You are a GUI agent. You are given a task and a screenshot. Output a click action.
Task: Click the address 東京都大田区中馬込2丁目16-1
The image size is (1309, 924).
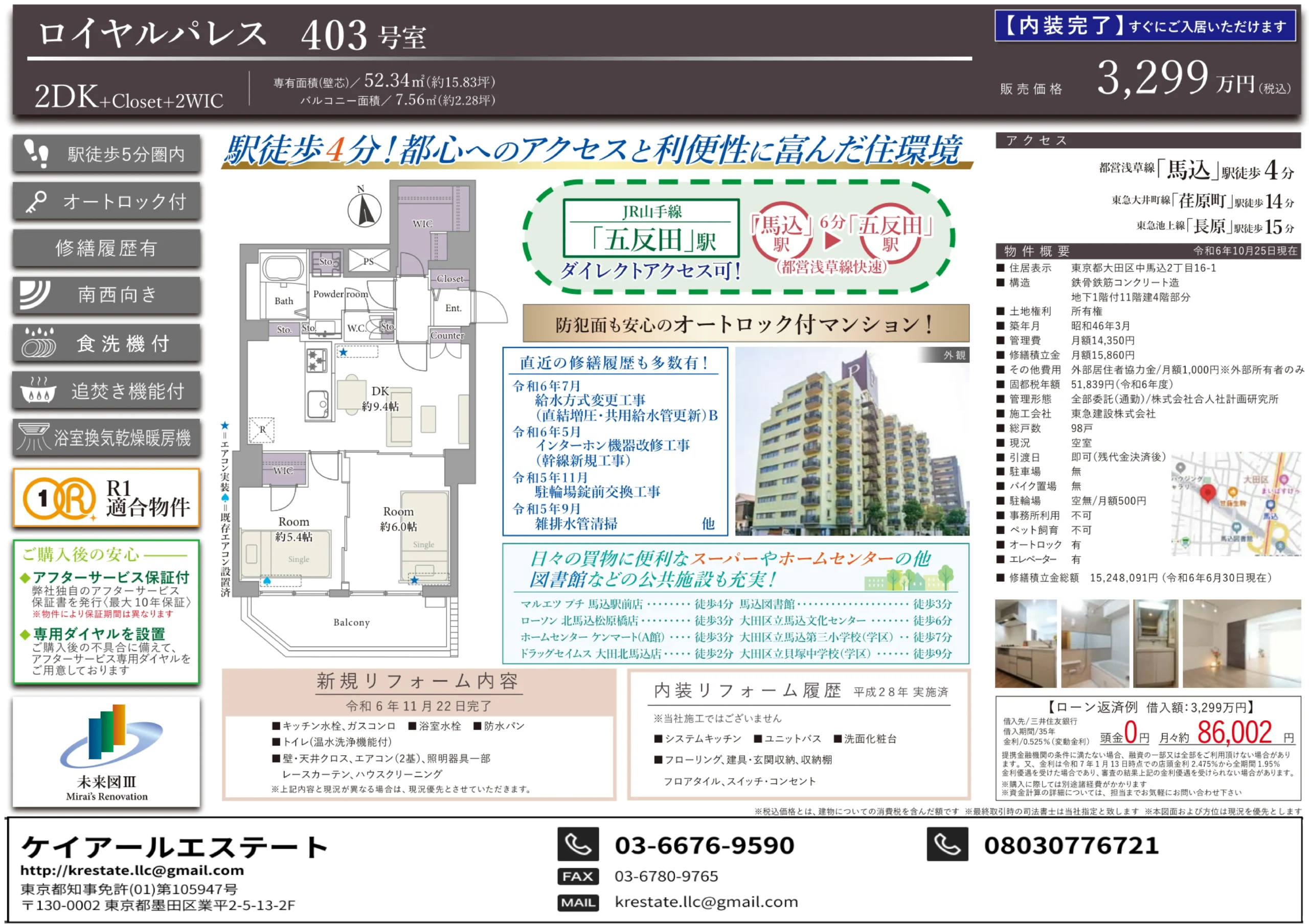click(1143, 268)
